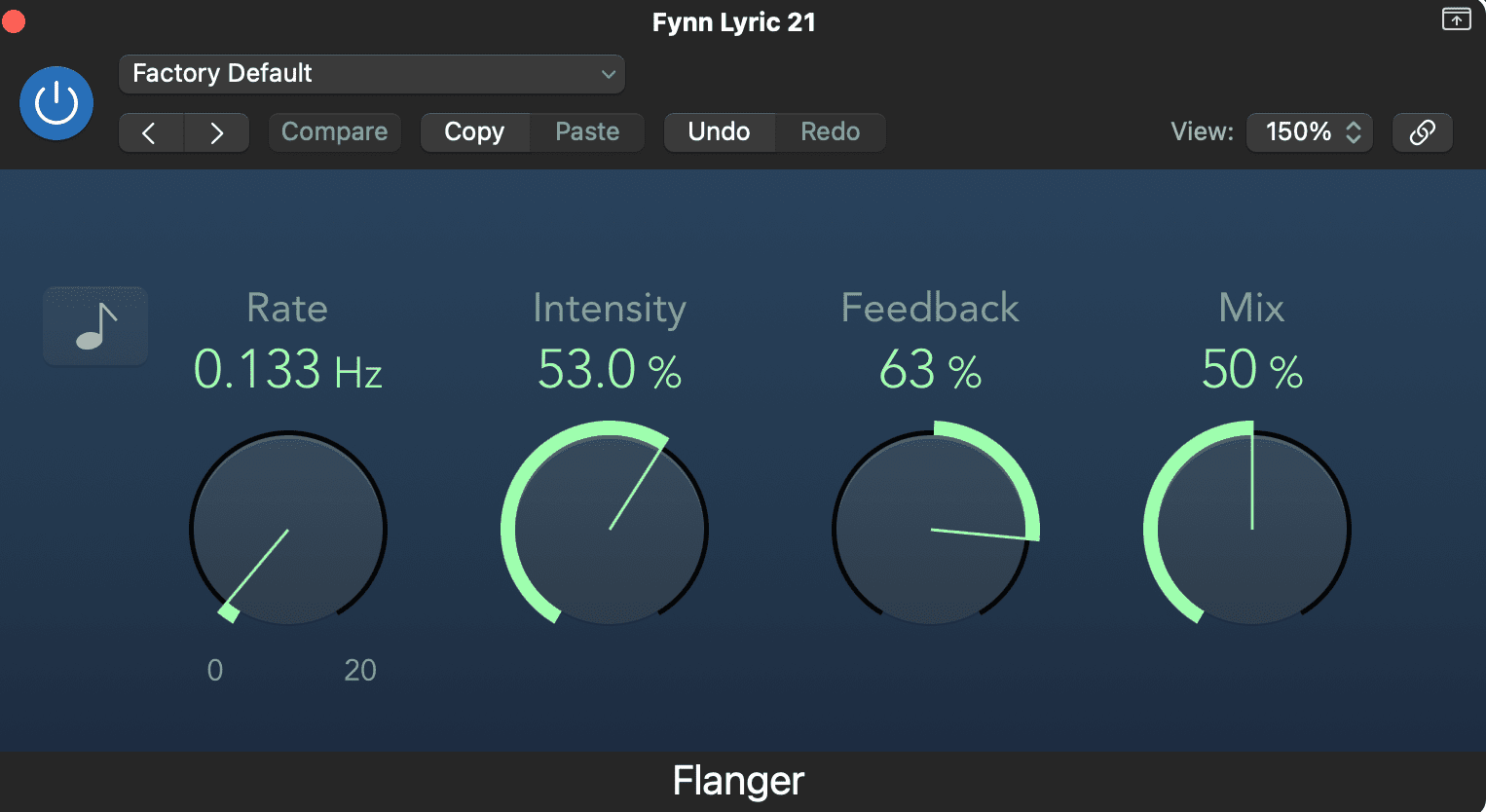Image resolution: width=1486 pixels, height=812 pixels.
Task: Go to previous preset with left arrow
Action: point(151,132)
